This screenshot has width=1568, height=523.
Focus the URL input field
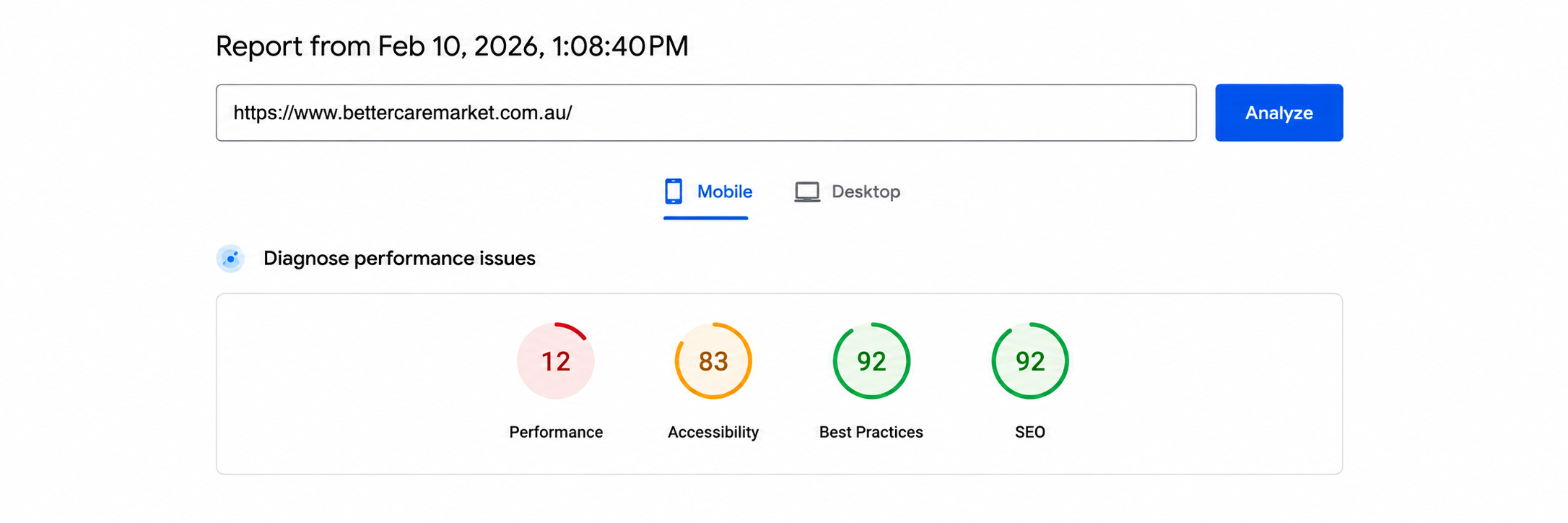(706, 113)
